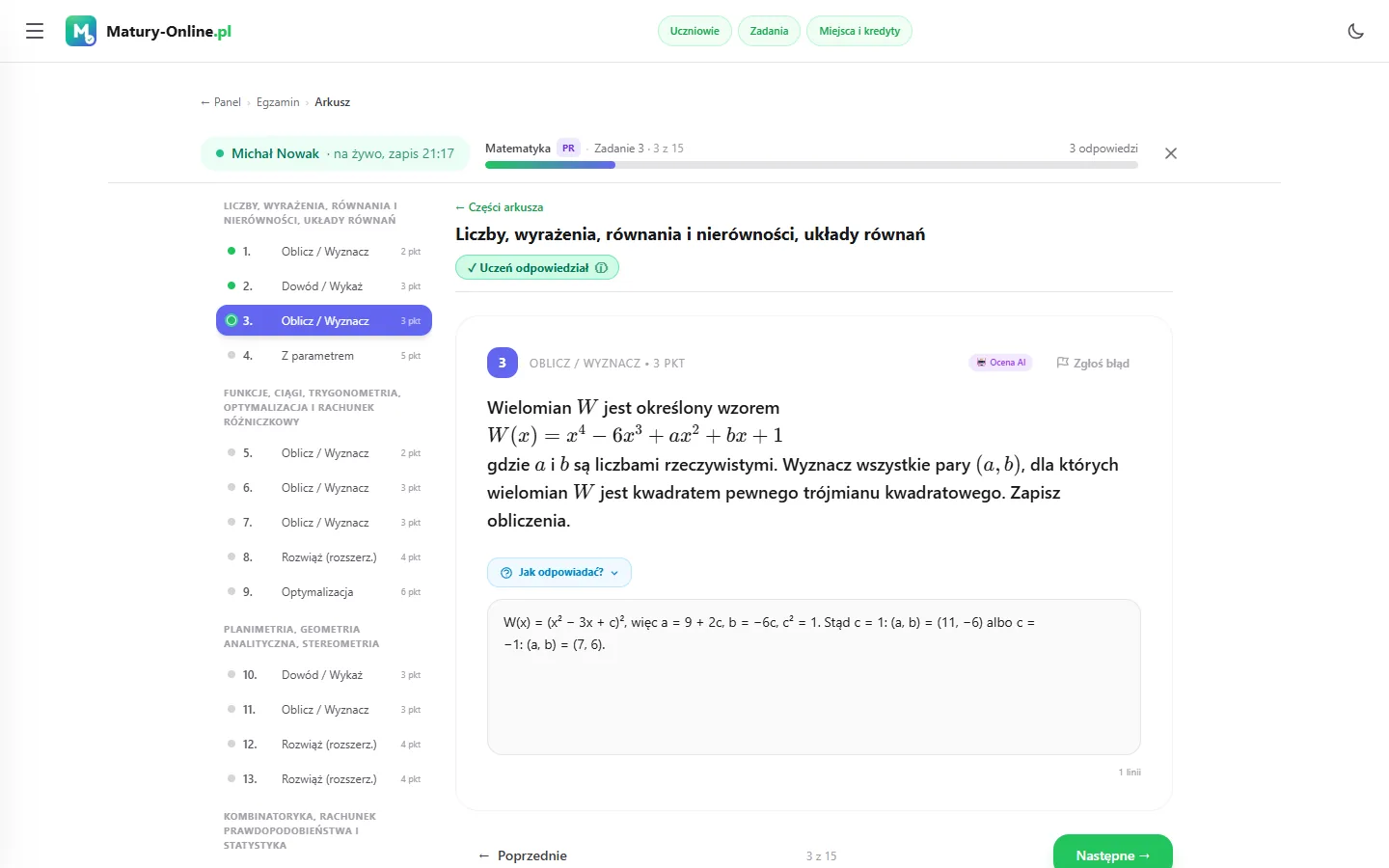Screen dimensions: 1389x868
Task: Click the Zgłoś błąd flag
Action: tap(1093, 363)
